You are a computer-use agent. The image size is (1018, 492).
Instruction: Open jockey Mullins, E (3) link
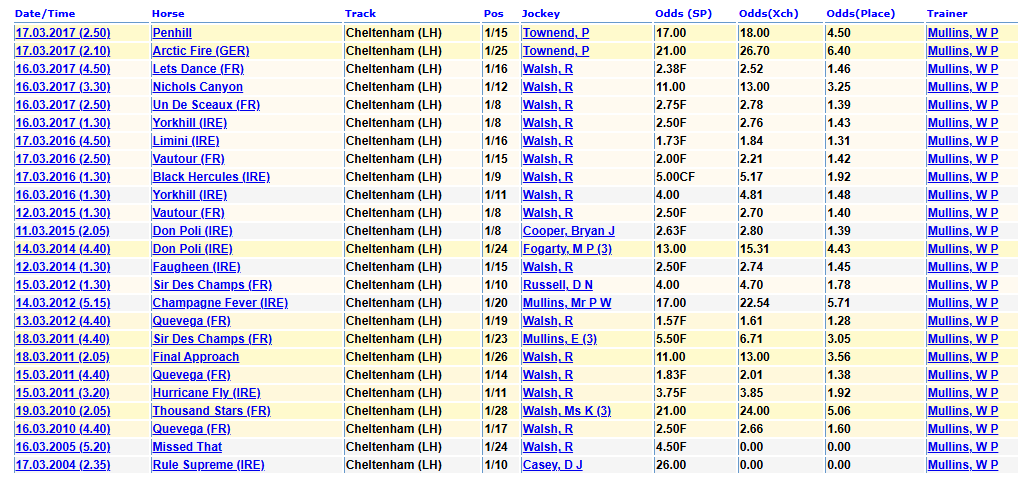click(560, 339)
